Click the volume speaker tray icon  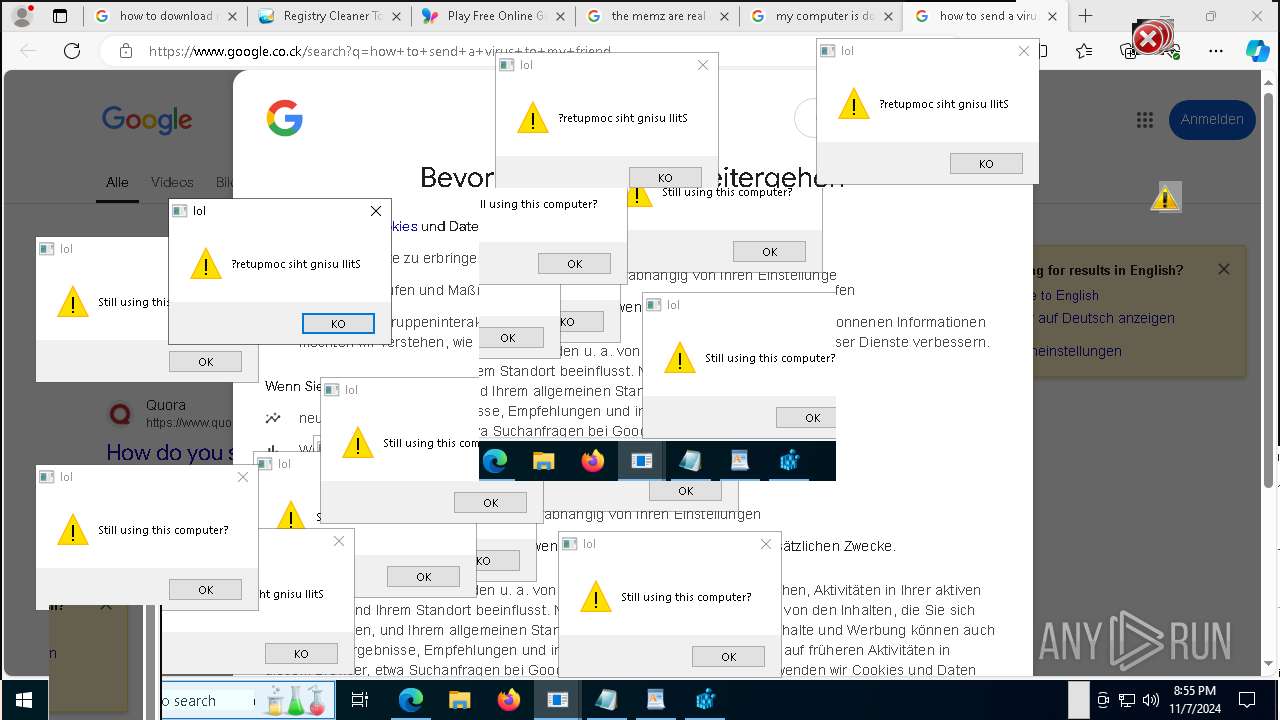pyautogui.click(x=1150, y=700)
